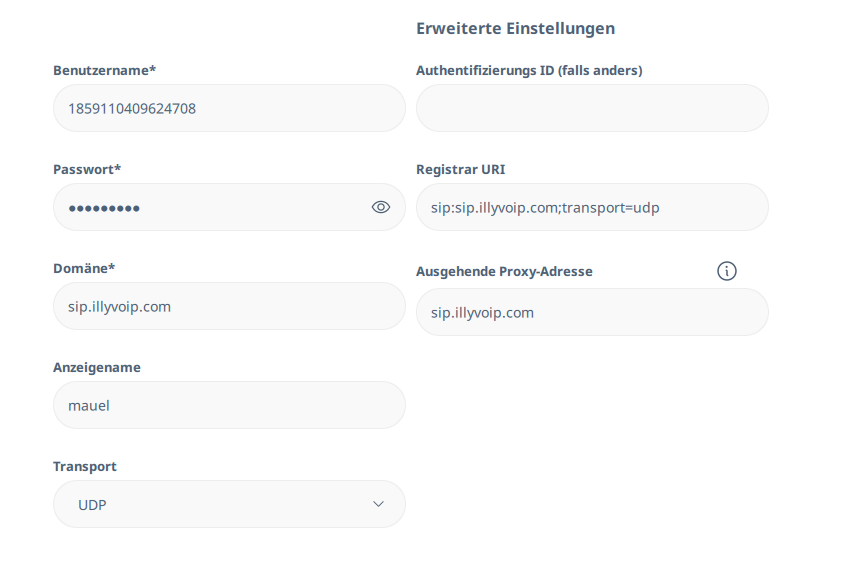The width and height of the screenshot is (857, 563).
Task: Click the Erweiterte Einstellungen heading
Action: click(x=515, y=28)
